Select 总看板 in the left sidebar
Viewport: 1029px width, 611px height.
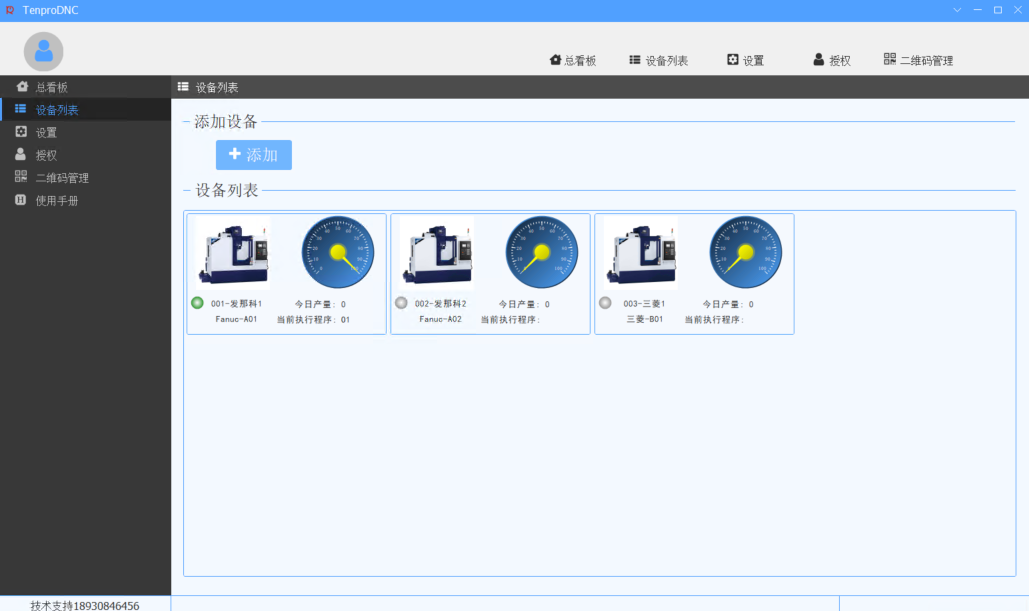pos(51,87)
